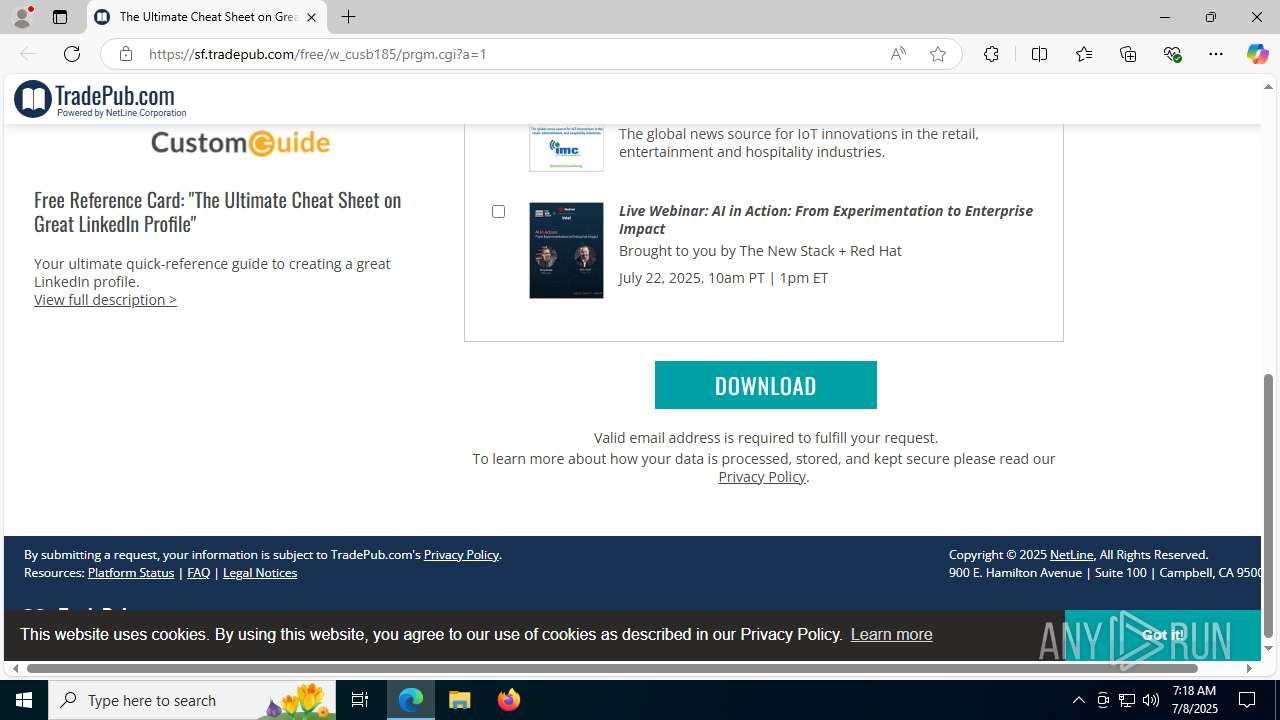The image size is (1280, 720).
Task: Refresh the page
Action: point(72,54)
